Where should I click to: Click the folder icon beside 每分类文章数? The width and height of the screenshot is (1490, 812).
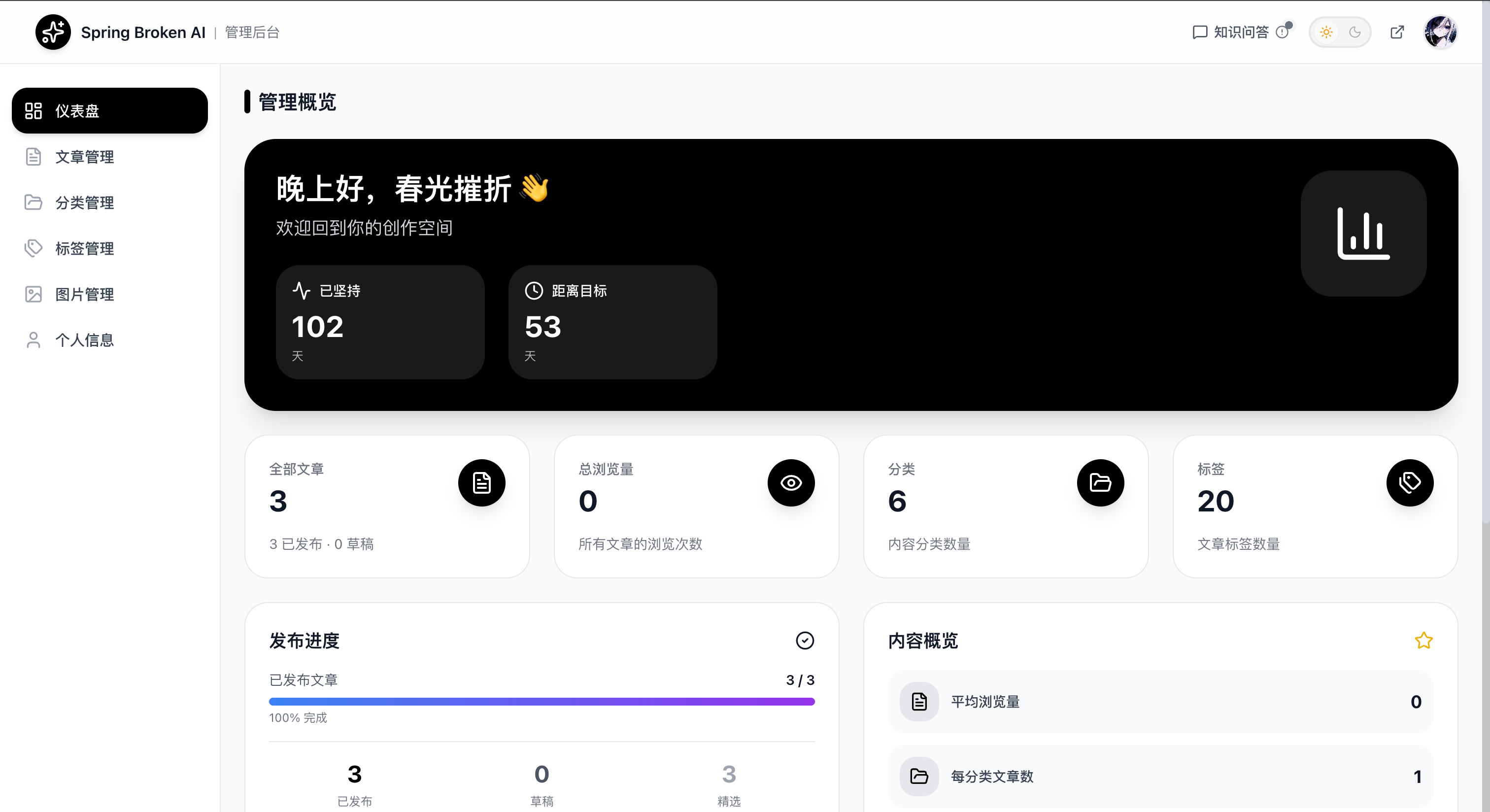(919, 776)
